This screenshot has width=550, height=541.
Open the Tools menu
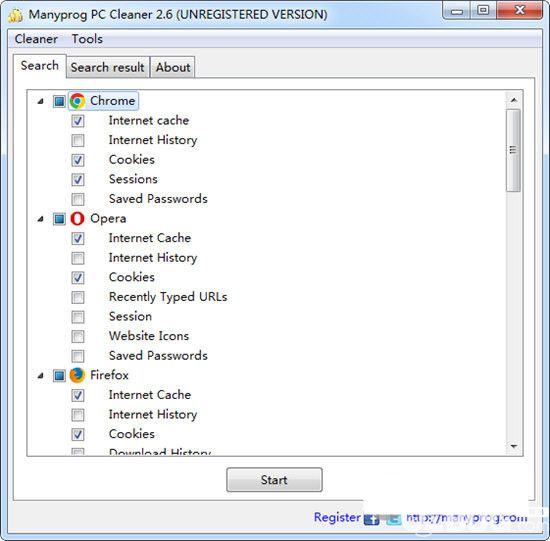coord(87,39)
